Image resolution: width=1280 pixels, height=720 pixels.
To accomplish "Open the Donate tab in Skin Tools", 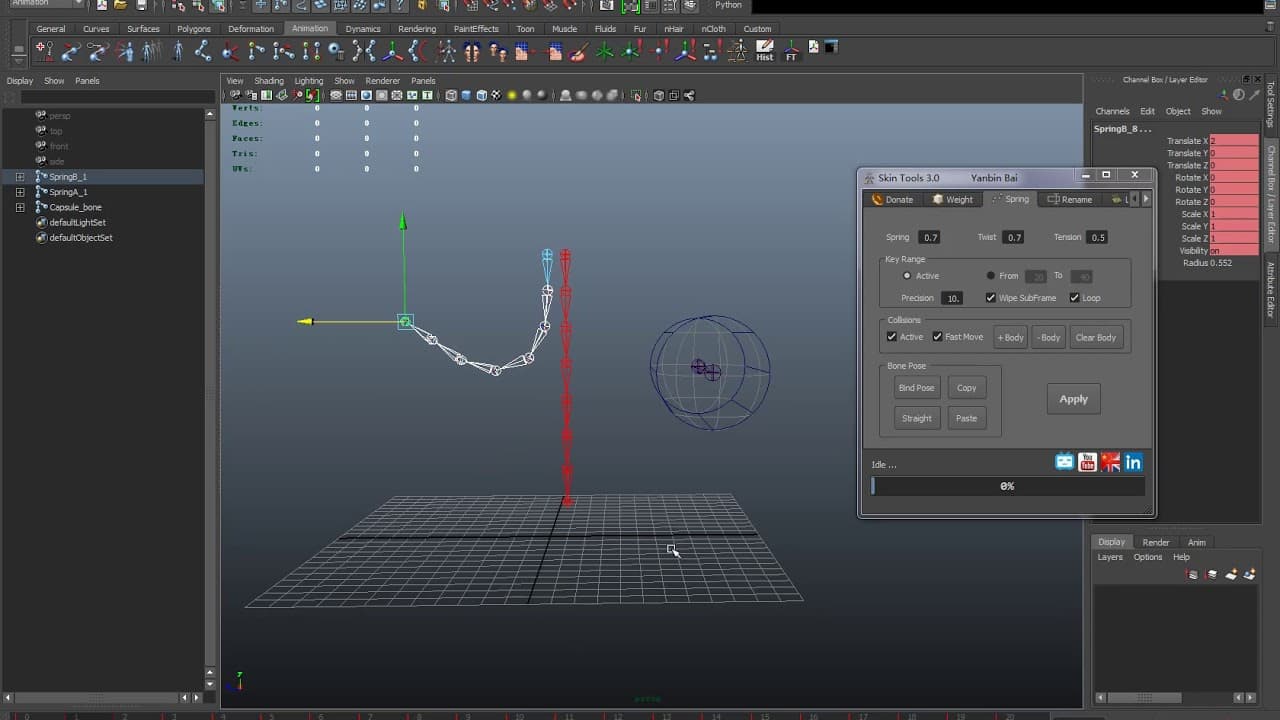I will [x=893, y=199].
